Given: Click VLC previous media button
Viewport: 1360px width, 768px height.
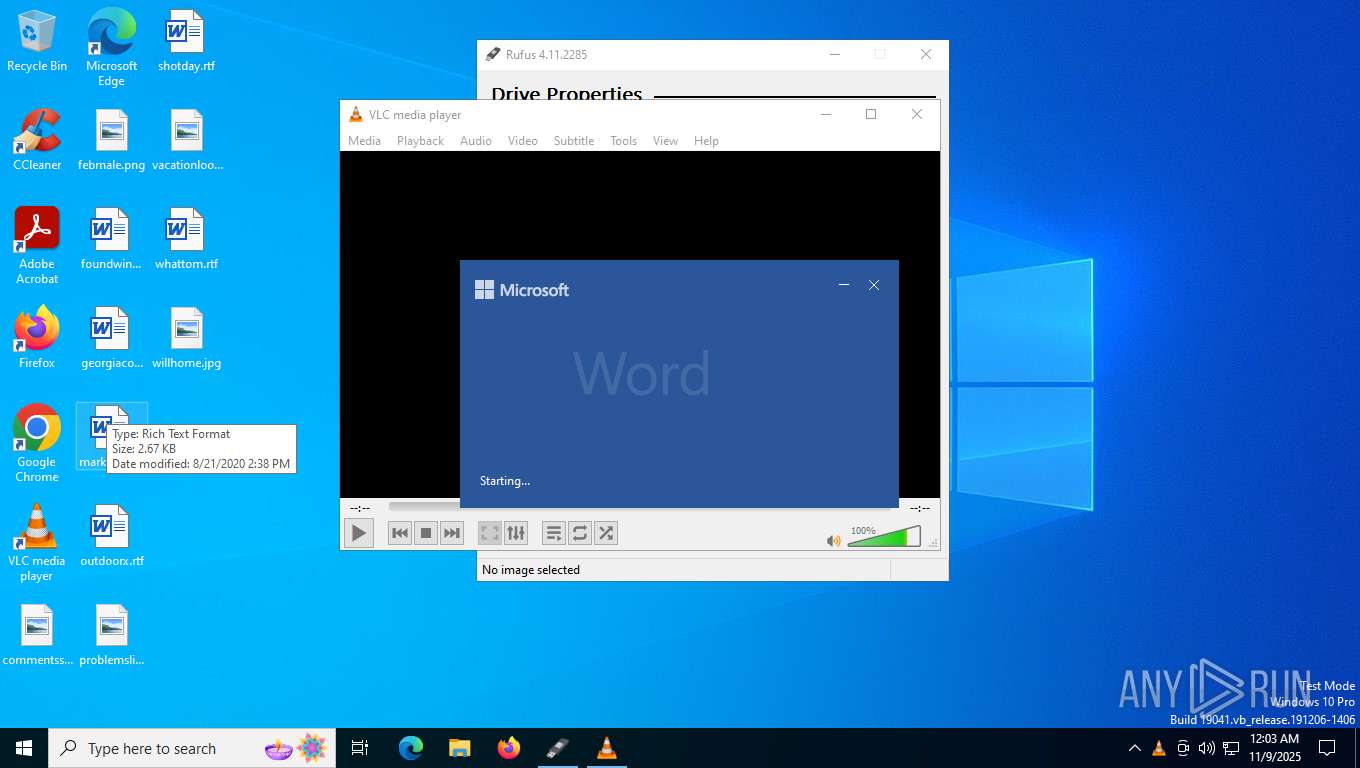Looking at the screenshot, I should click(x=400, y=533).
